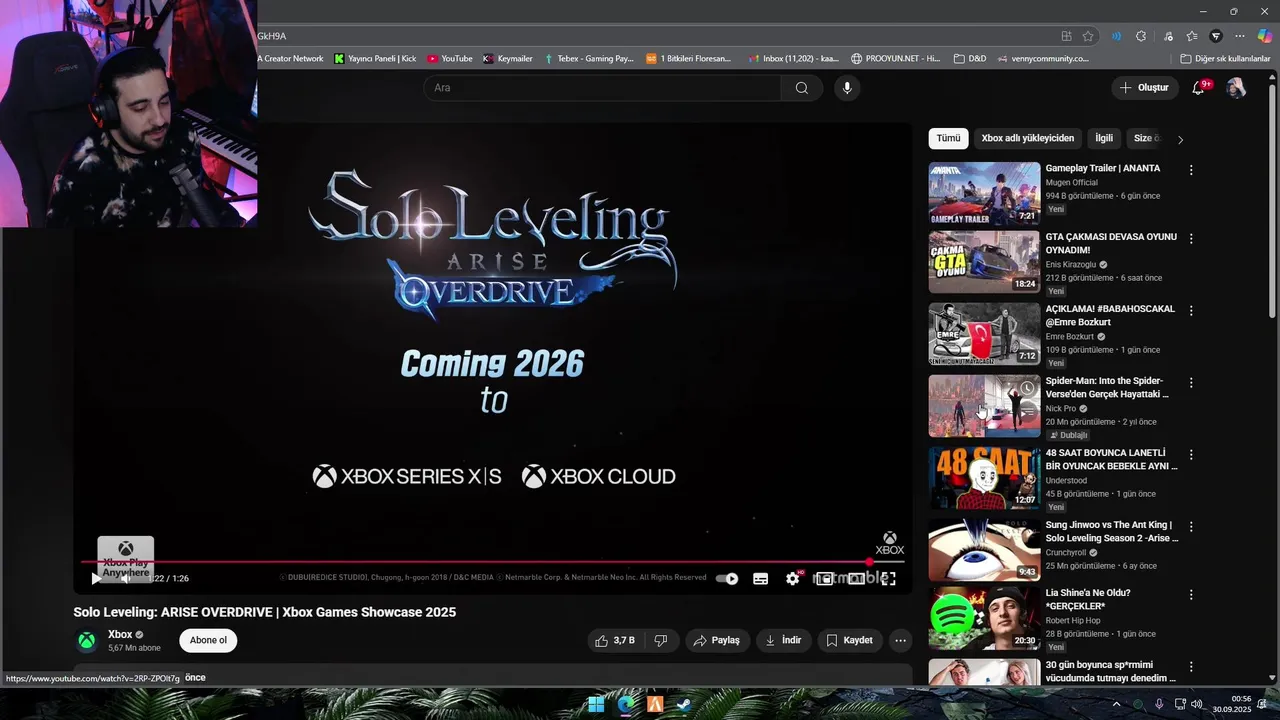Enter fullscreen mode in video player
Screen dimensions: 1280x720
[888, 578]
